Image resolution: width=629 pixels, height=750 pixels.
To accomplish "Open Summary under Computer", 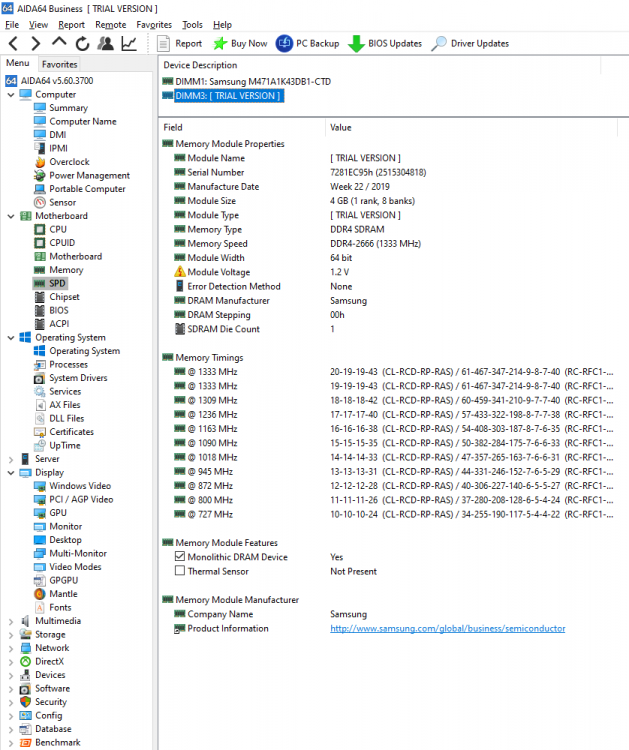I will click(x=61, y=108).
